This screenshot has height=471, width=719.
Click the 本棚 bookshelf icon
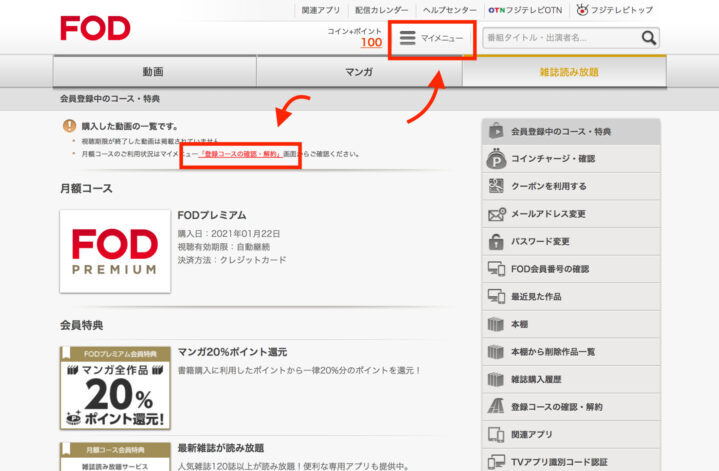496,324
